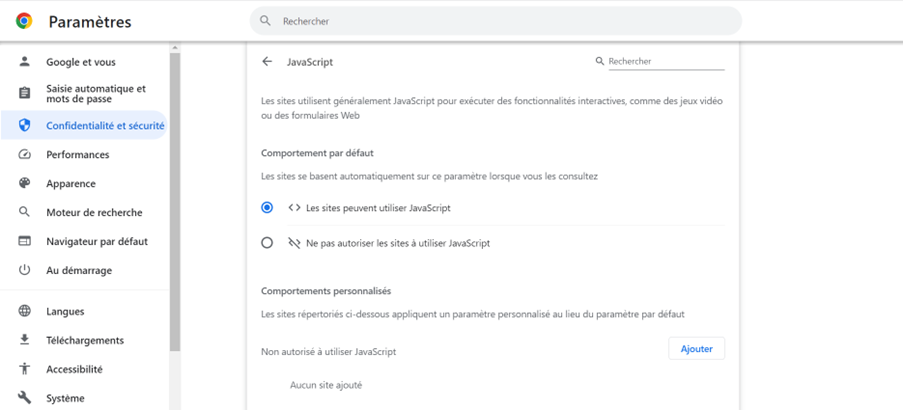Open Moteur de recherche settings
Screen dimensions: 903x410
(x=94, y=212)
